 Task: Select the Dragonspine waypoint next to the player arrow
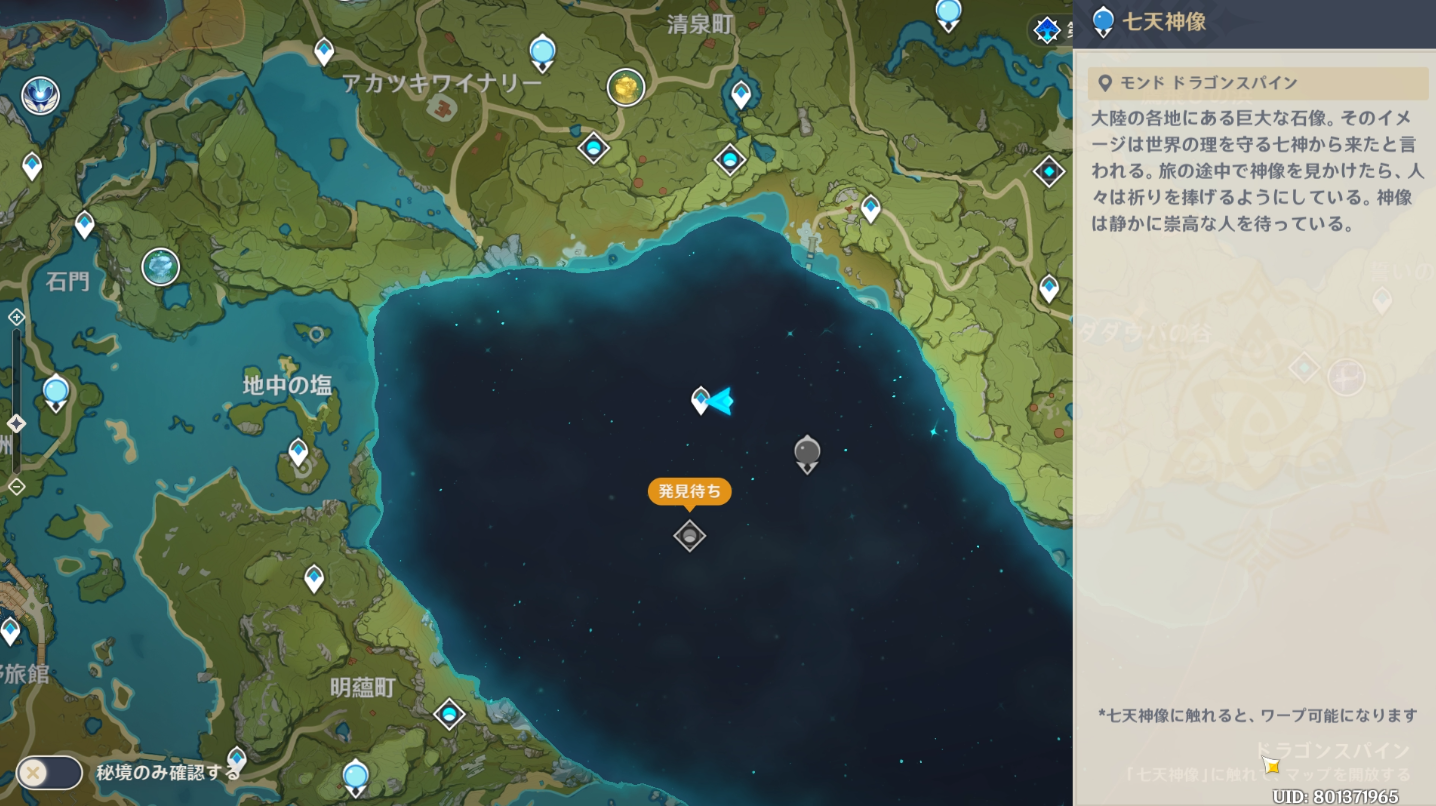pyautogui.click(x=701, y=401)
